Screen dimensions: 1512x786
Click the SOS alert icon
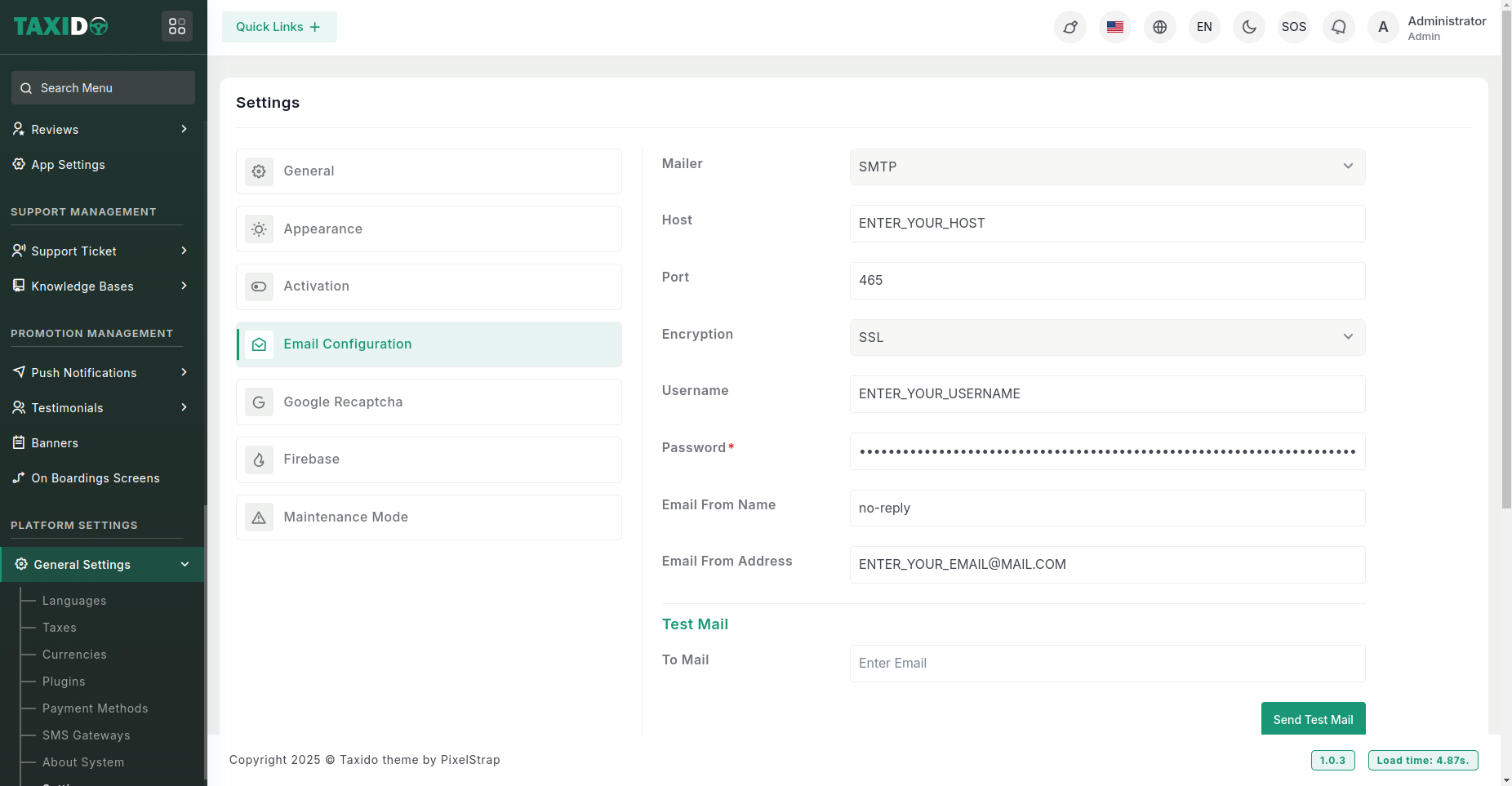[x=1294, y=27]
